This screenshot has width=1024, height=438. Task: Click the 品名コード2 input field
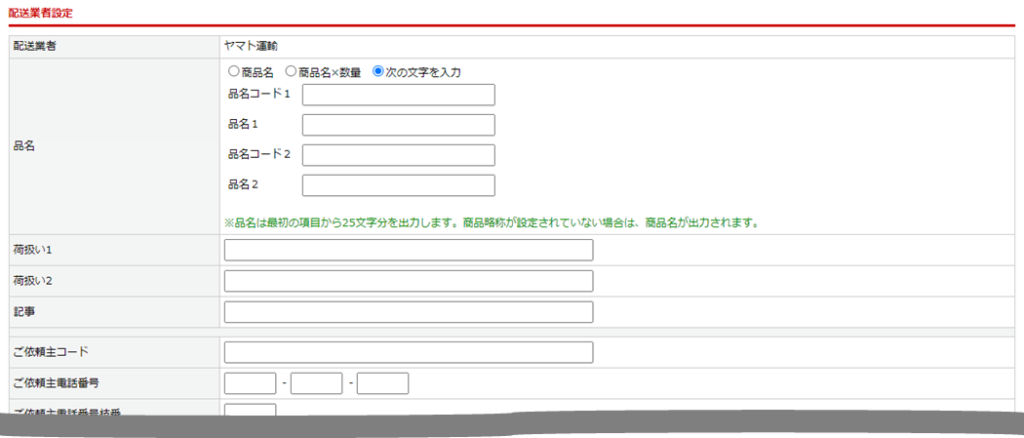coord(398,155)
